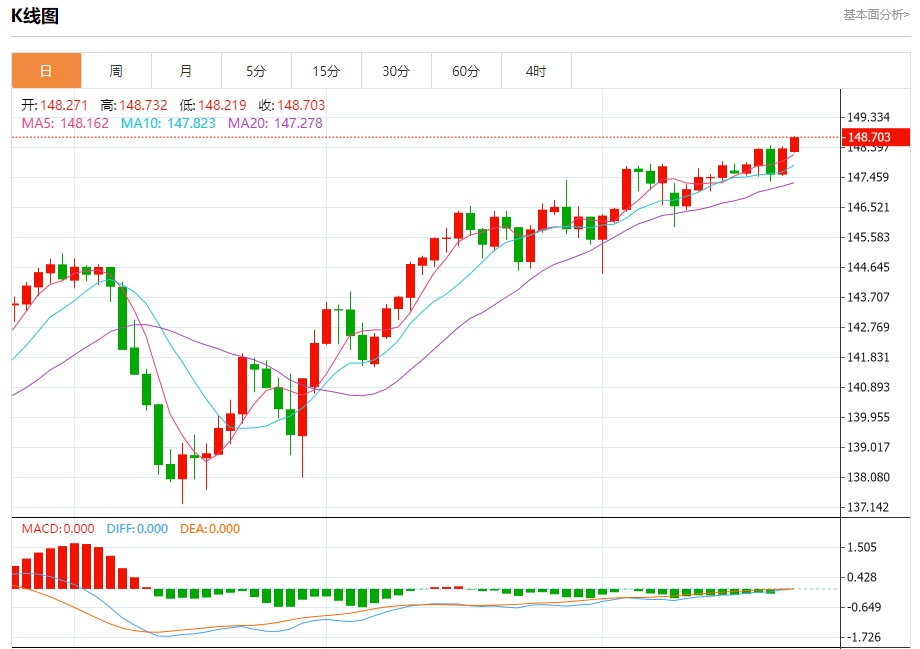Click the latest red candlestick at the right edge
920x649 pixels.
[x=794, y=144]
